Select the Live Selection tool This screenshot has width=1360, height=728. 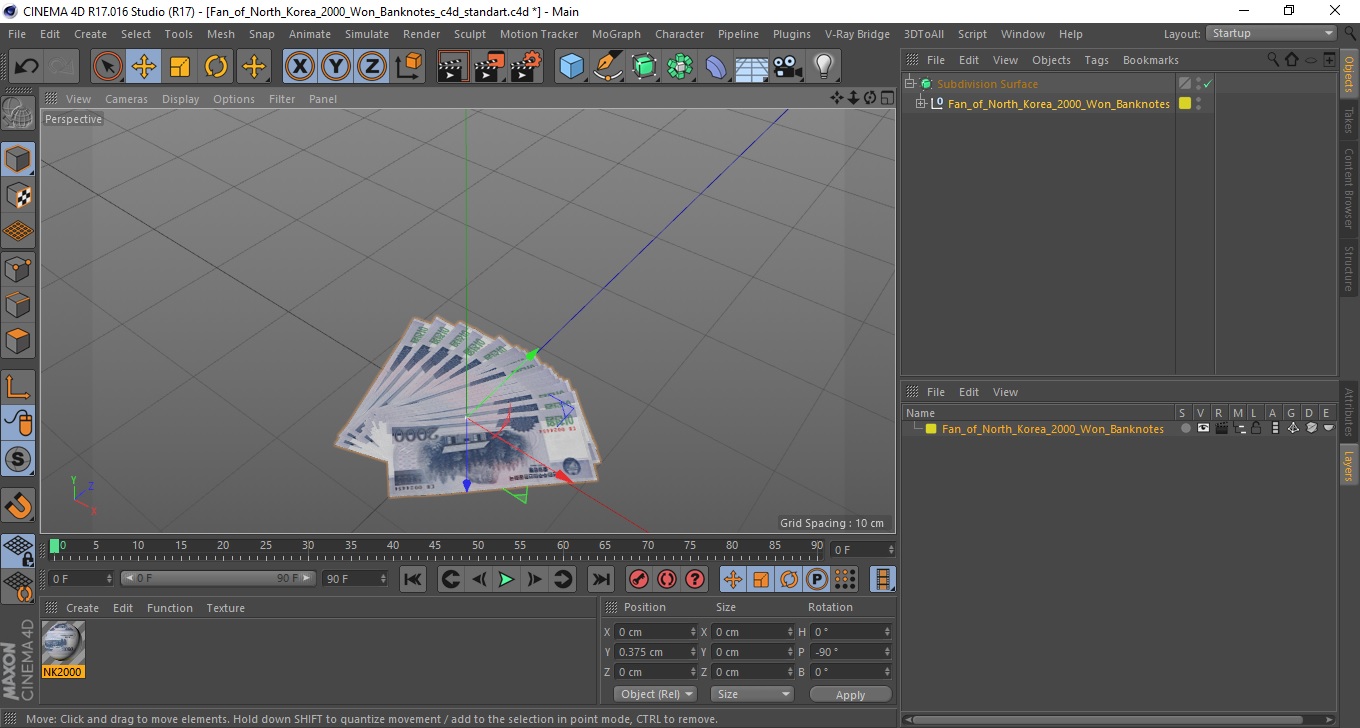(x=108, y=67)
